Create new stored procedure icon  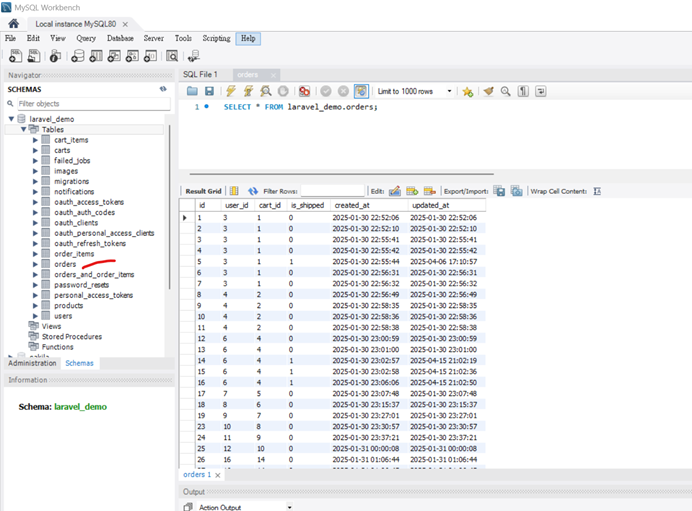pyautogui.click(x=132, y=56)
